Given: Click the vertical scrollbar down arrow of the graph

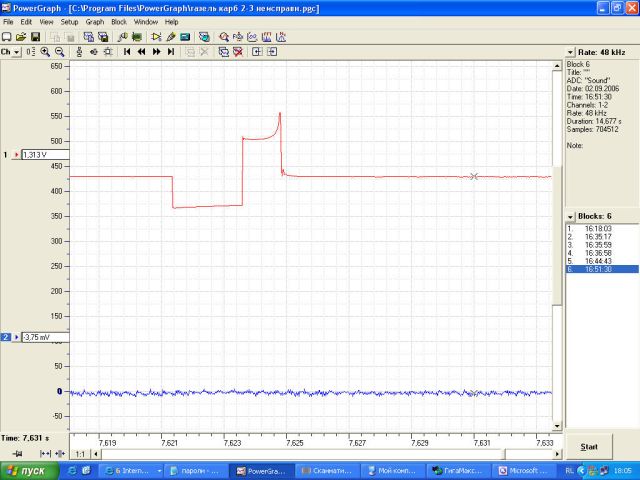Looking at the screenshot, I should click(557, 426).
